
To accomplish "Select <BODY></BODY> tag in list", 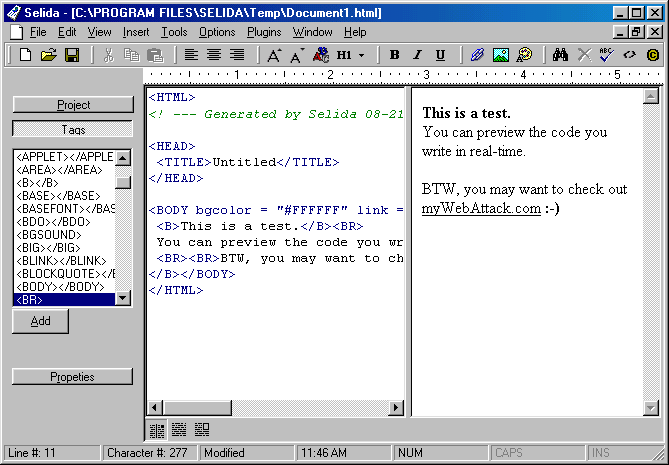I will click(65, 287).
